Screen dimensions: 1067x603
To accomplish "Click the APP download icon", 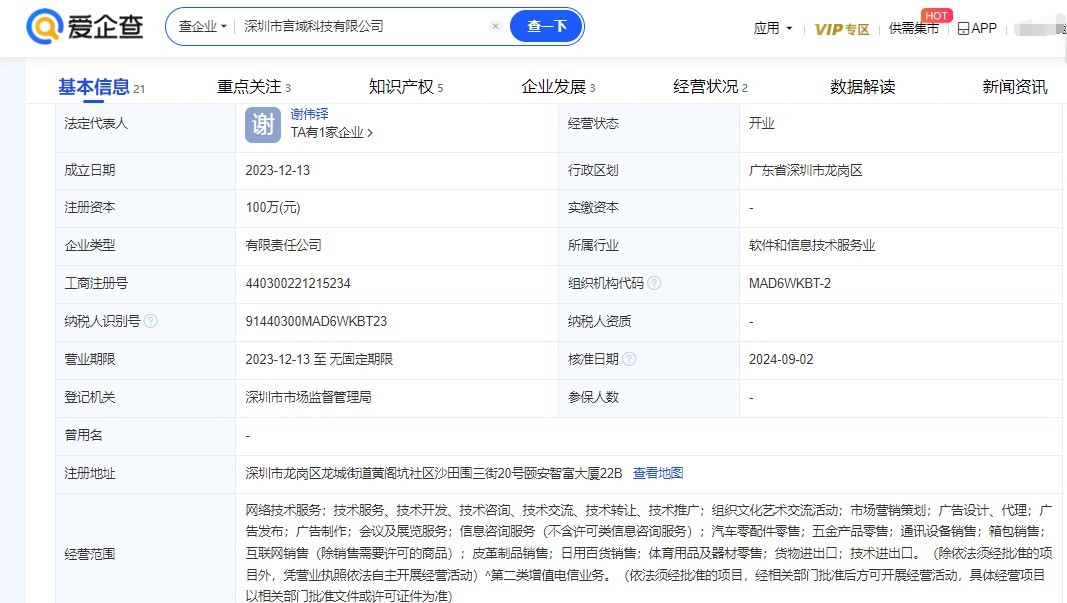I will tap(963, 29).
